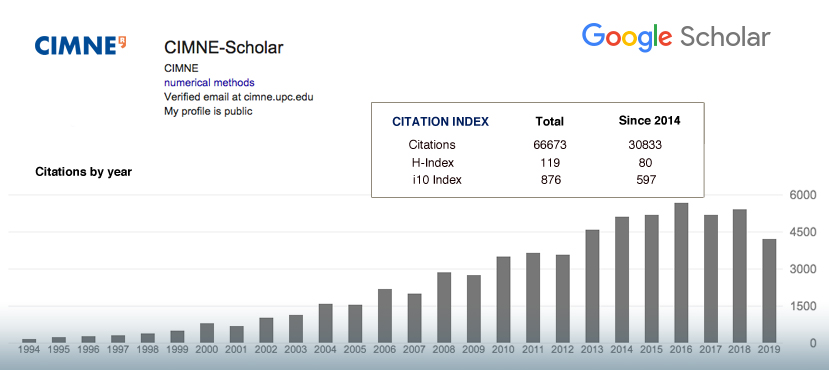829x370 pixels.
Task: Click the 2001 citations bar
Action: (237, 334)
